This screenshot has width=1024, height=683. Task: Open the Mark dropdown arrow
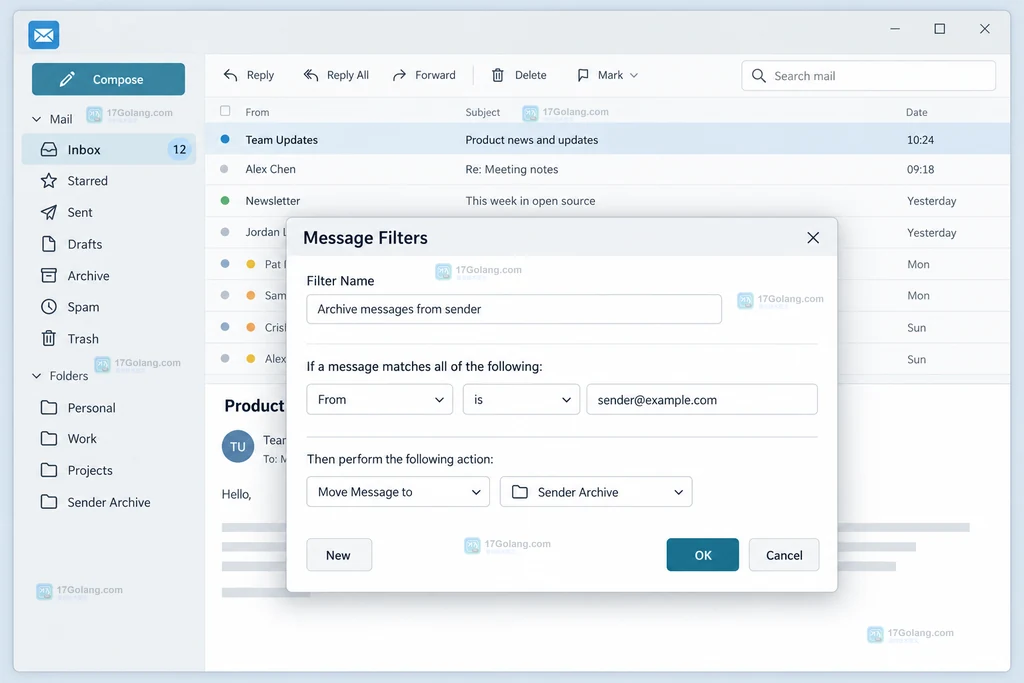click(633, 75)
